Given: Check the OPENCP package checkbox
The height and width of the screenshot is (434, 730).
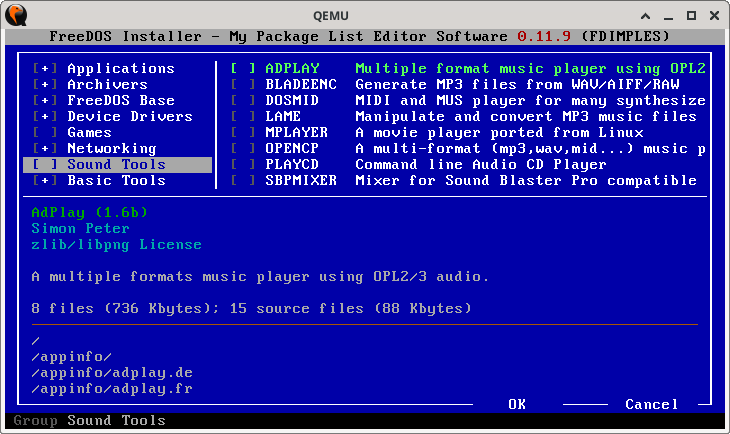Looking at the screenshot, I should pyautogui.click(x=243, y=148).
